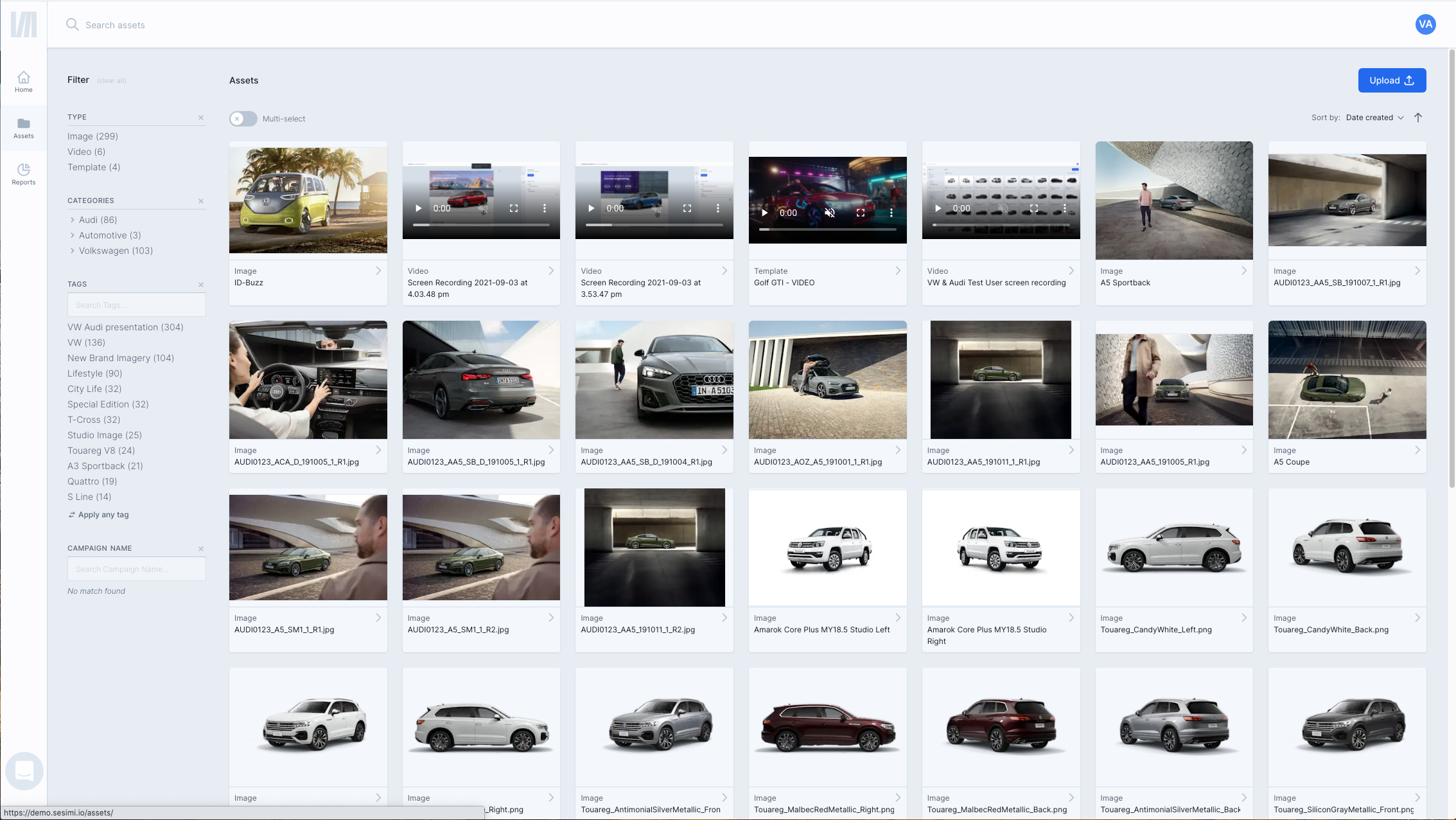Select the Assets icon in the sidebar
The width and height of the screenshot is (1456, 820).
pyautogui.click(x=24, y=128)
